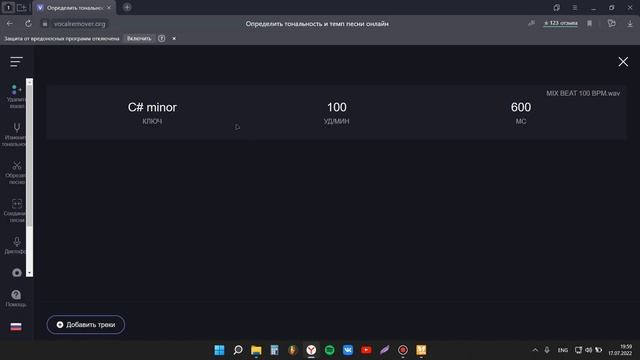The height and width of the screenshot is (360, 640).
Task: Dismiss the malware protection notification bar
Action: (174, 38)
